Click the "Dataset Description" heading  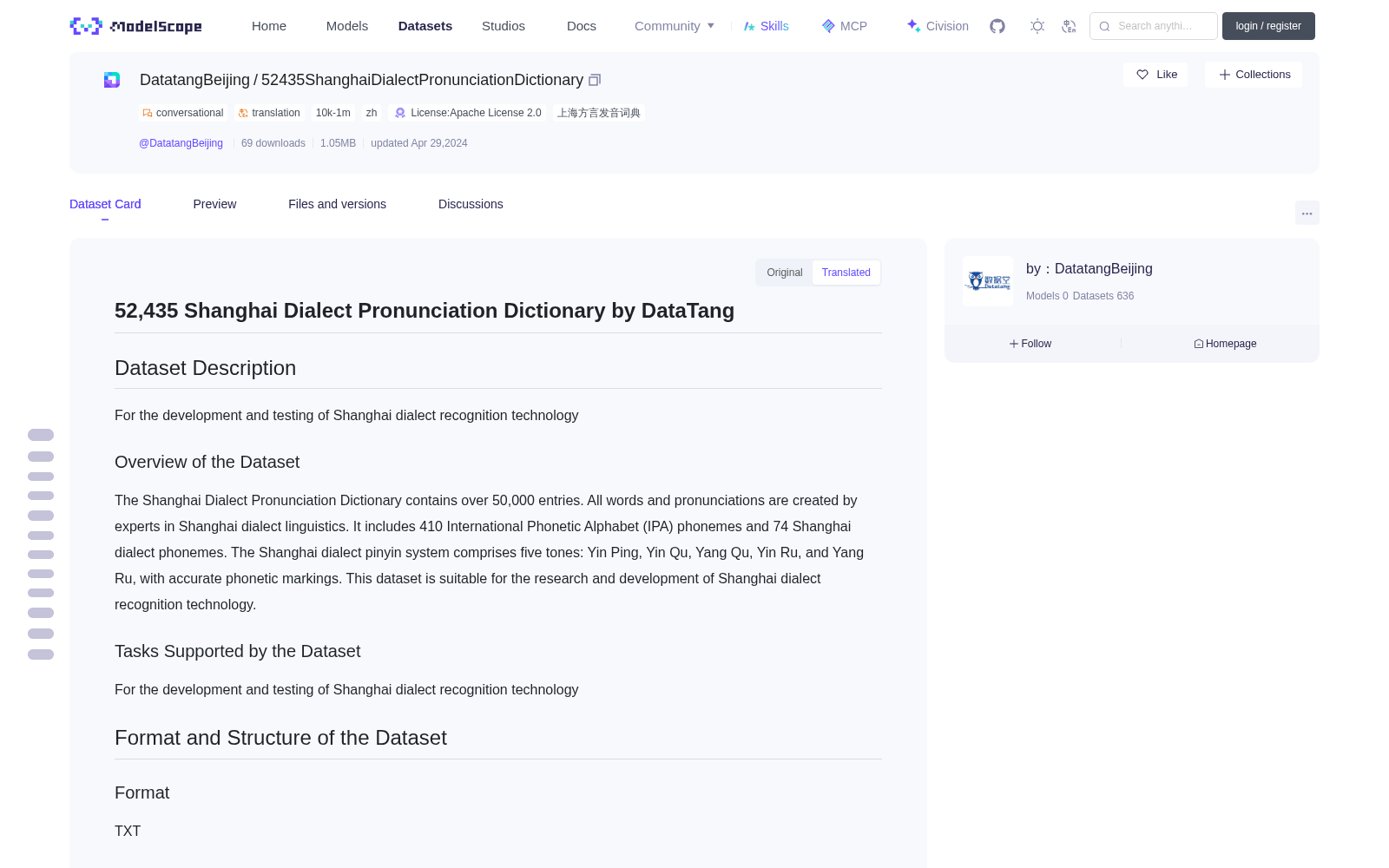205,368
